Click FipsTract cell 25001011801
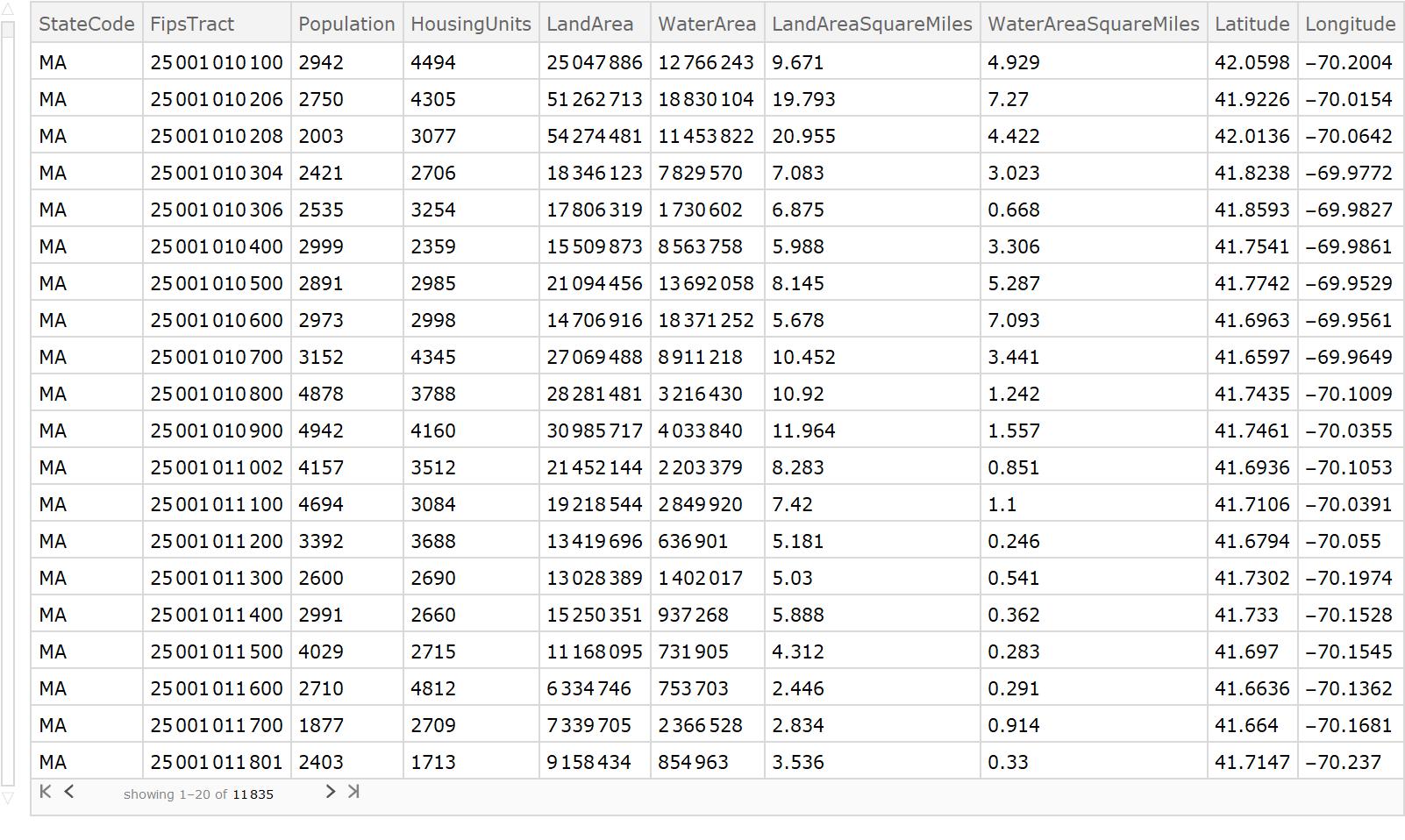Screen dimensions: 1405x840 (217, 762)
